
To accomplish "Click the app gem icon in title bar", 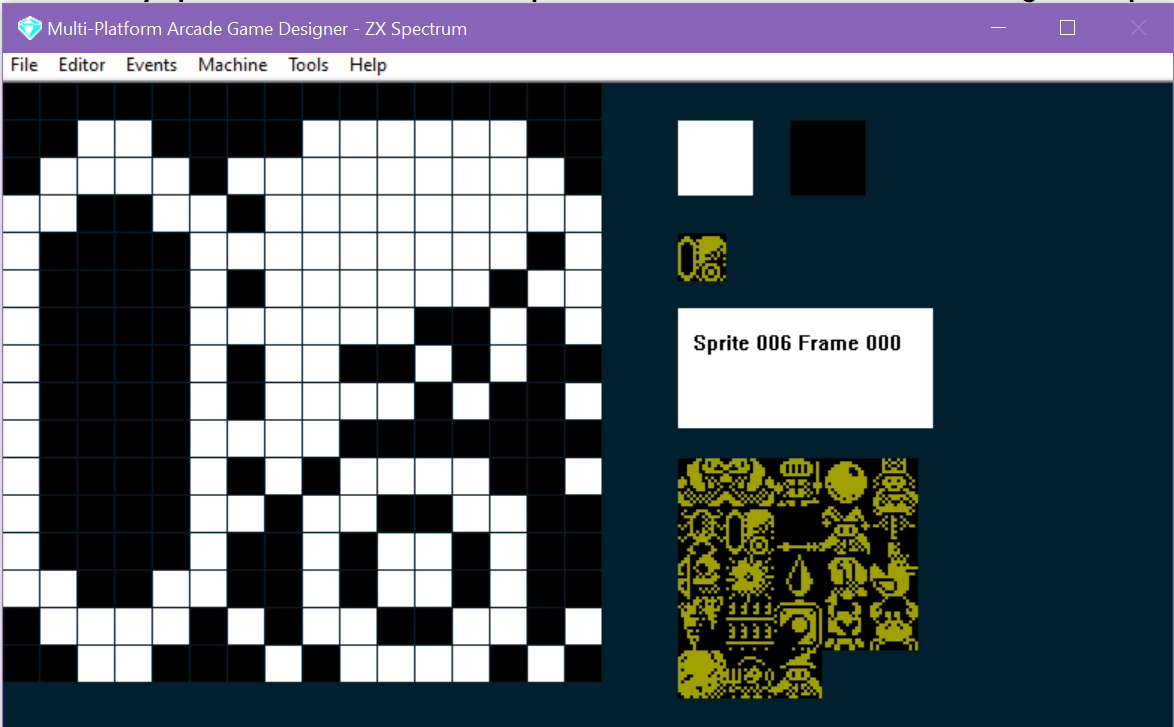I will click(29, 28).
